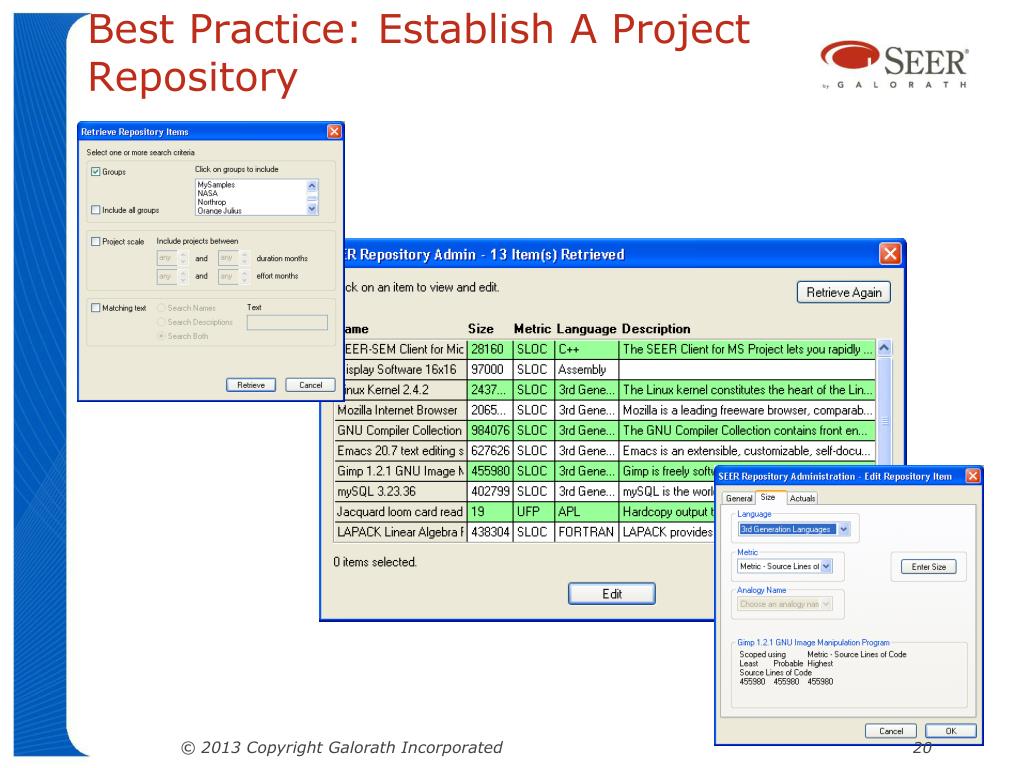Click Retrieve button in Retrieve Repository Items

point(251,385)
